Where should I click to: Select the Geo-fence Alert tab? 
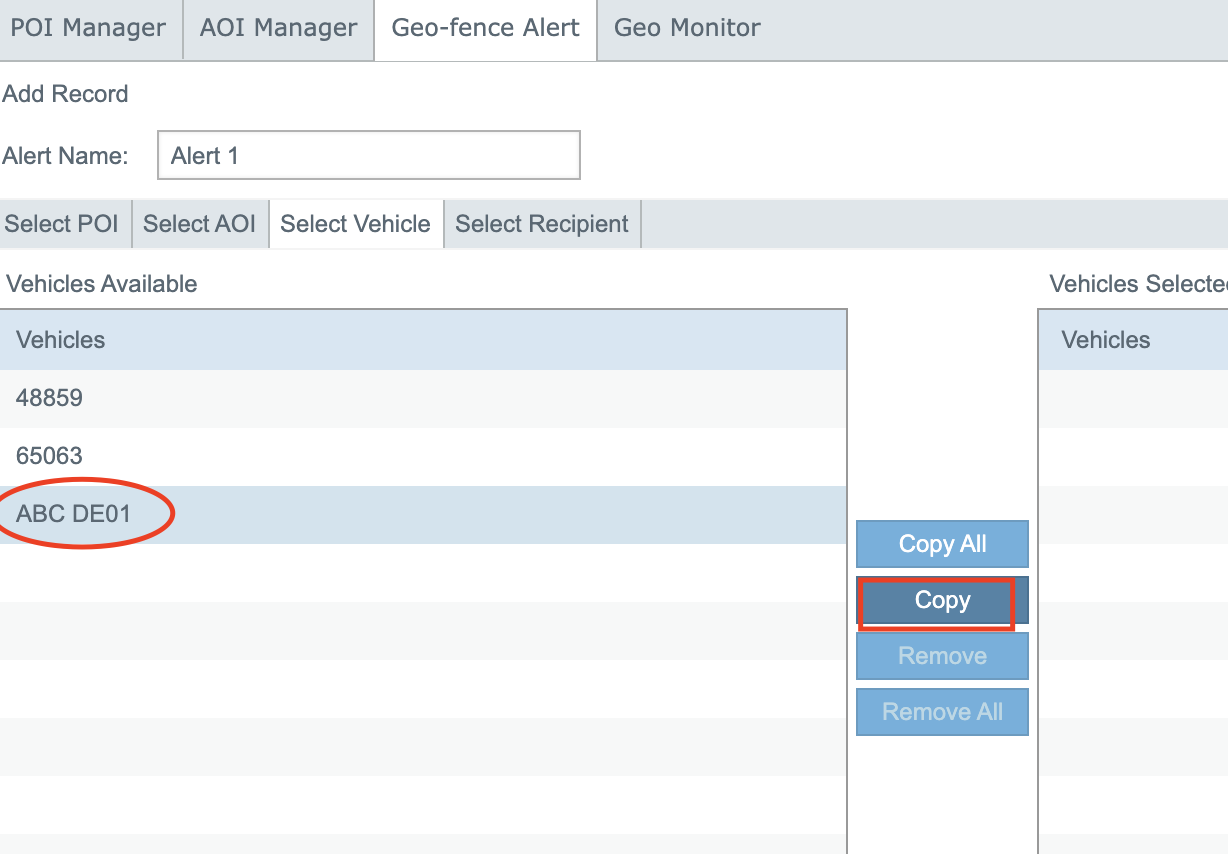click(x=485, y=29)
